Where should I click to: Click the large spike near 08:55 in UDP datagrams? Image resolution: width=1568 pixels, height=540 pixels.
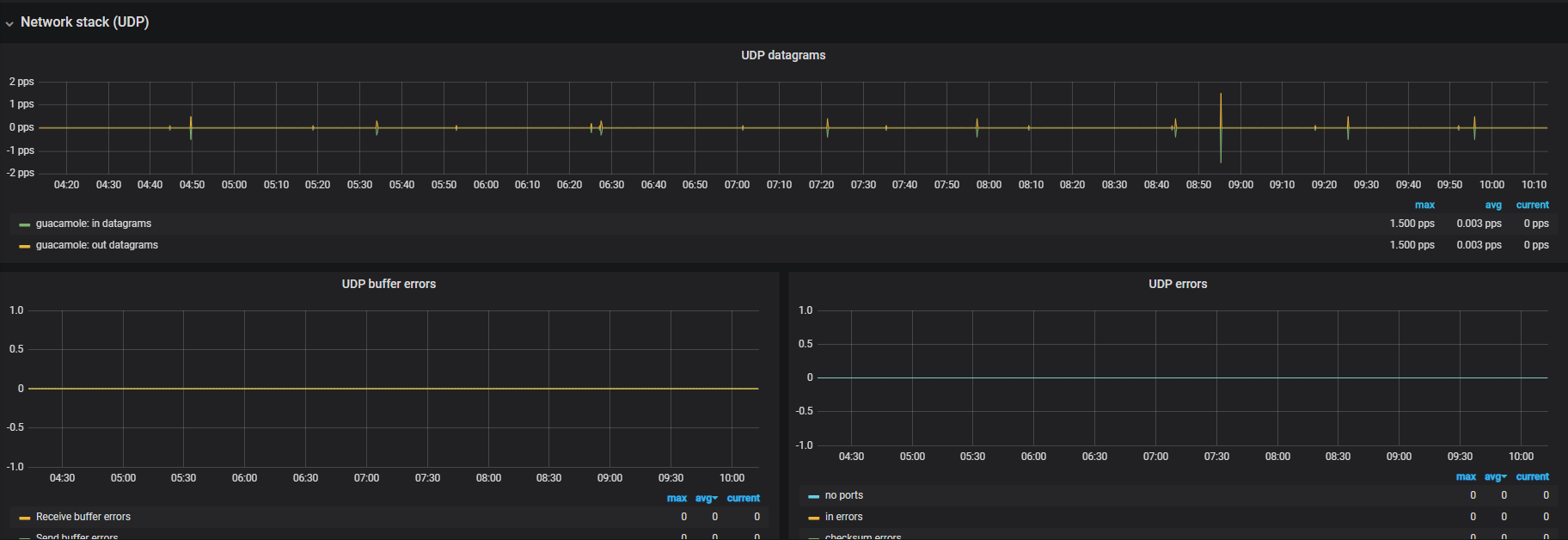(x=1221, y=127)
